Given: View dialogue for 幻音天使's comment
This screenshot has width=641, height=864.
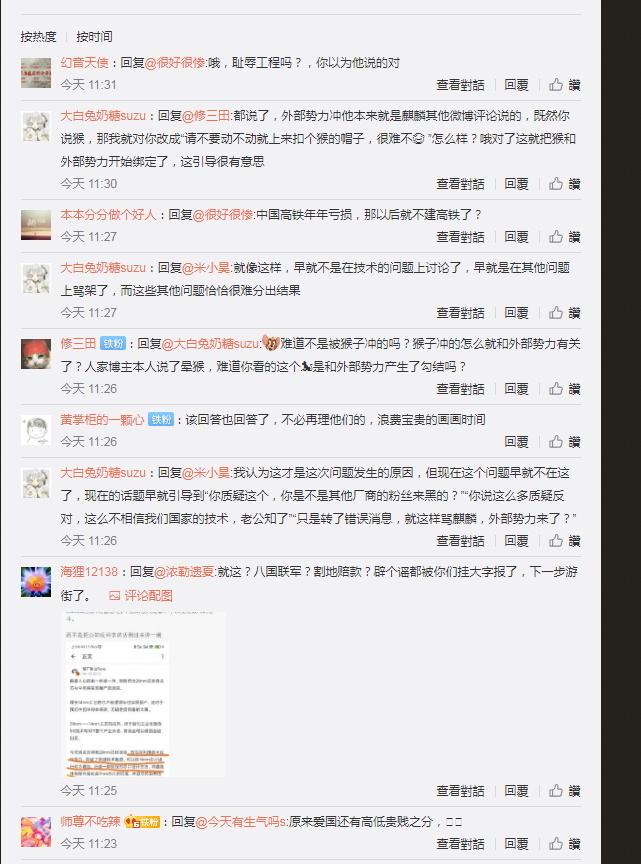Looking at the screenshot, I should point(460,85).
